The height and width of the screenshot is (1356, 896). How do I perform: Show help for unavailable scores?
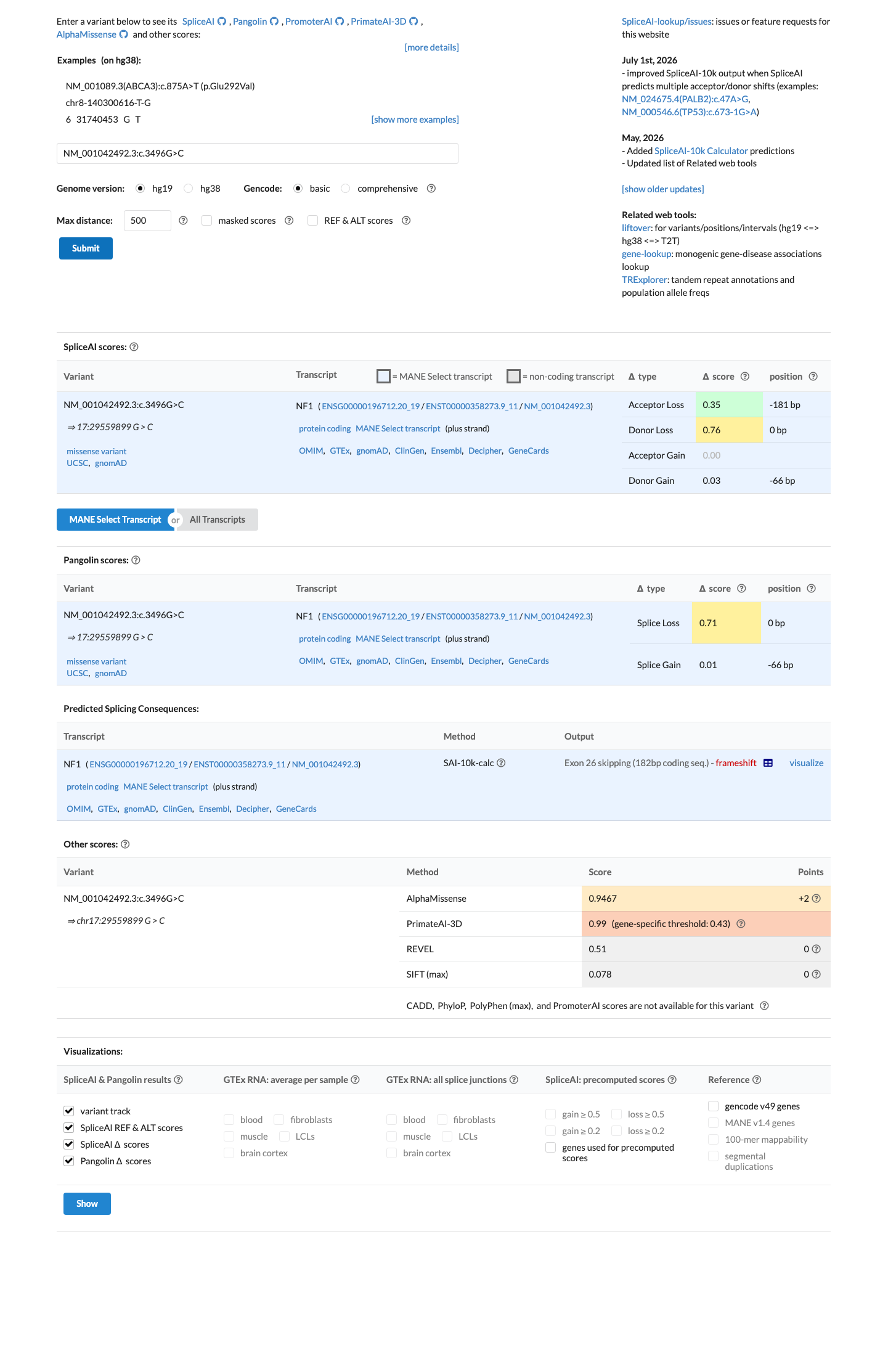(x=765, y=1006)
